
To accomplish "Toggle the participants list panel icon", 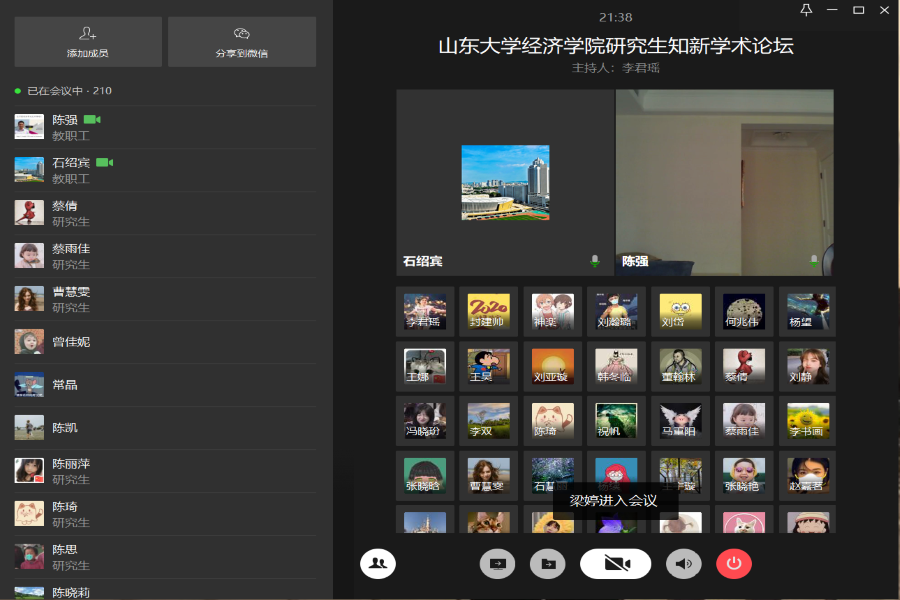I will point(378,564).
